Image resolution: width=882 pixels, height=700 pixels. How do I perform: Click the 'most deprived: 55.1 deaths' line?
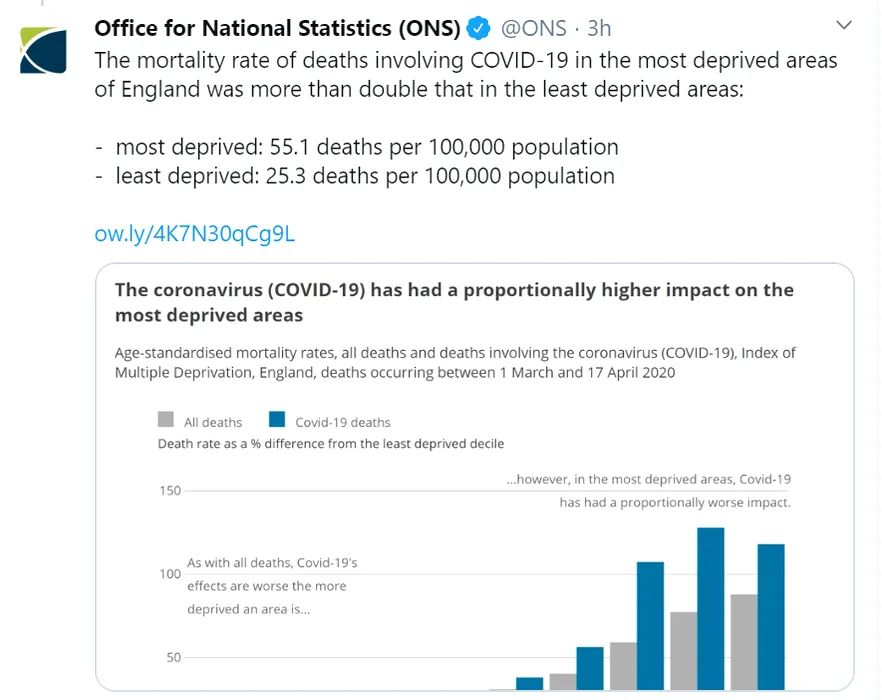click(x=367, y=147)
